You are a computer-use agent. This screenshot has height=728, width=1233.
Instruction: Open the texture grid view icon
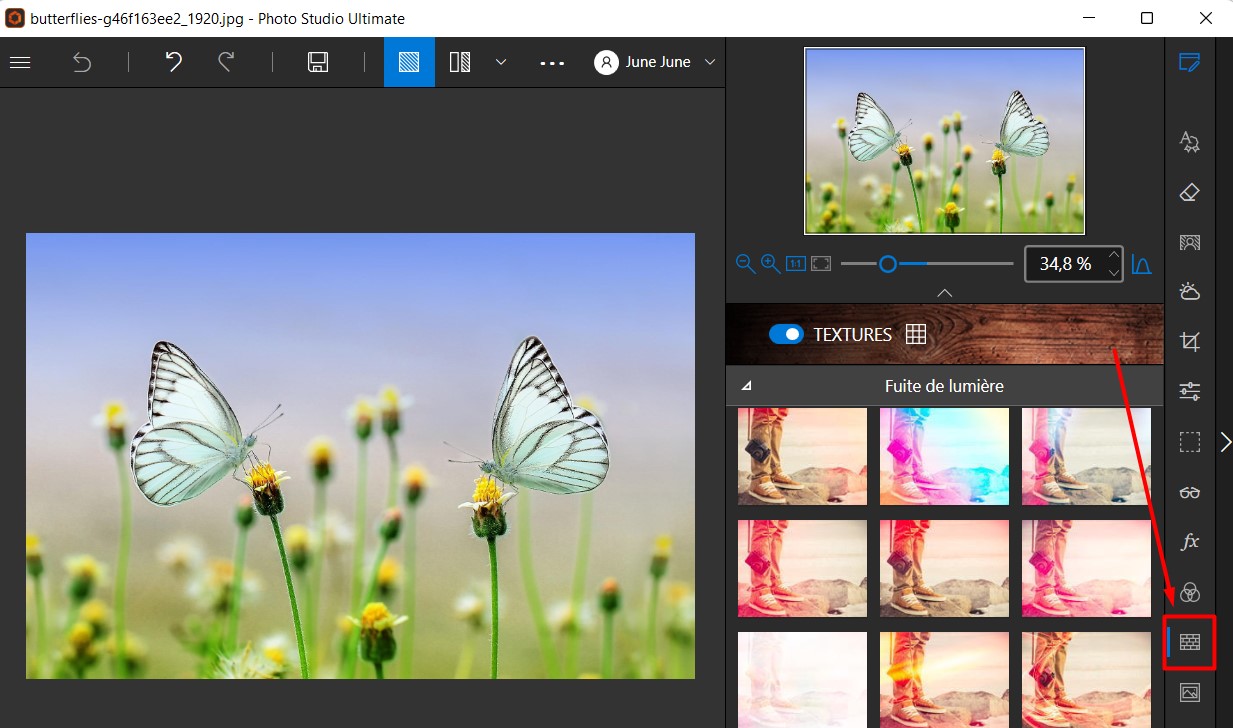(x=915, y=334)
